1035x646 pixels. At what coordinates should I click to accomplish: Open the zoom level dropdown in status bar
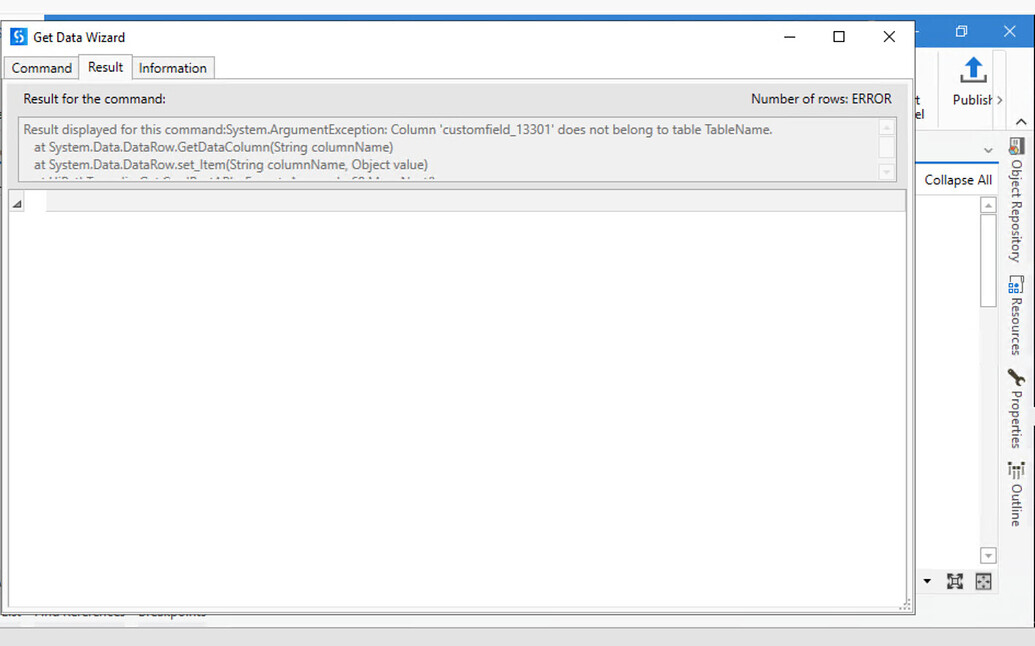tap(925, 581)
